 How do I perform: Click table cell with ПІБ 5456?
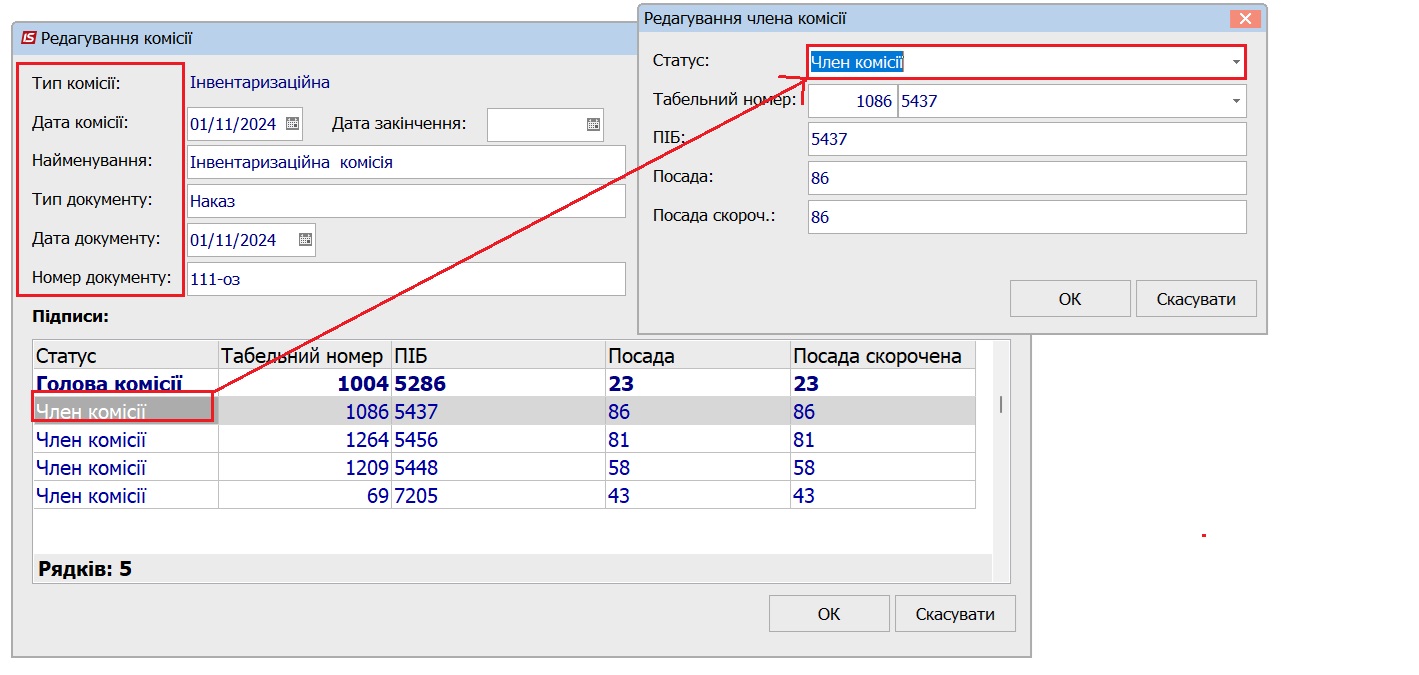click(498, 439)
